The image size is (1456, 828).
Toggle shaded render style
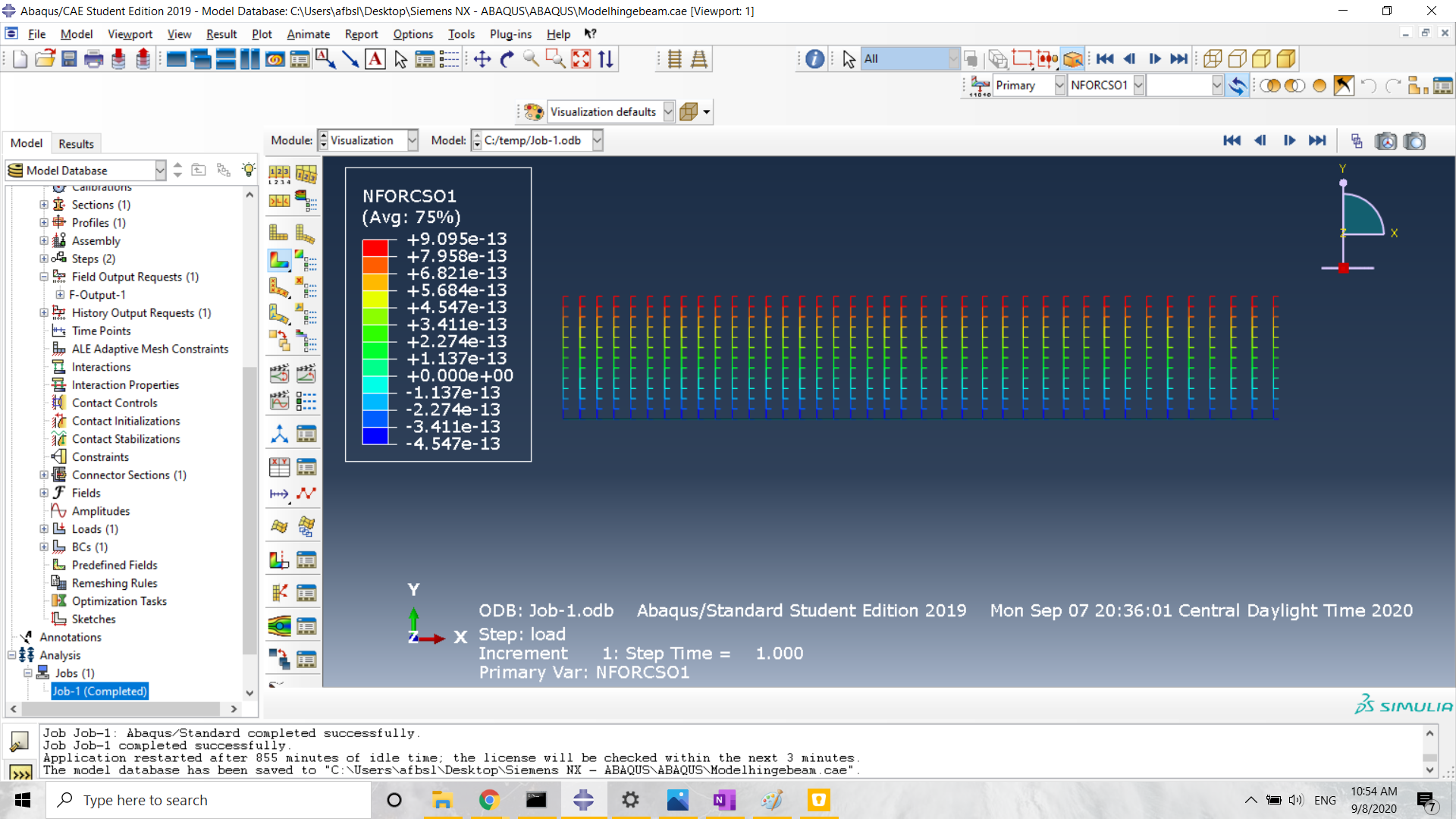(1286, 59)
